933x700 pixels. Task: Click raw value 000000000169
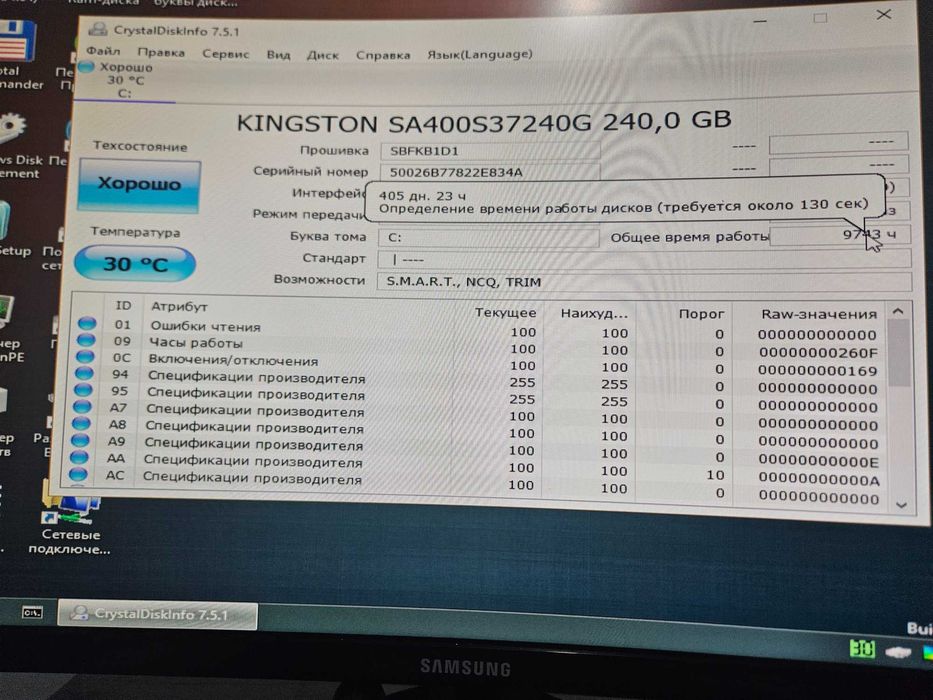click(x=818, y=371)
